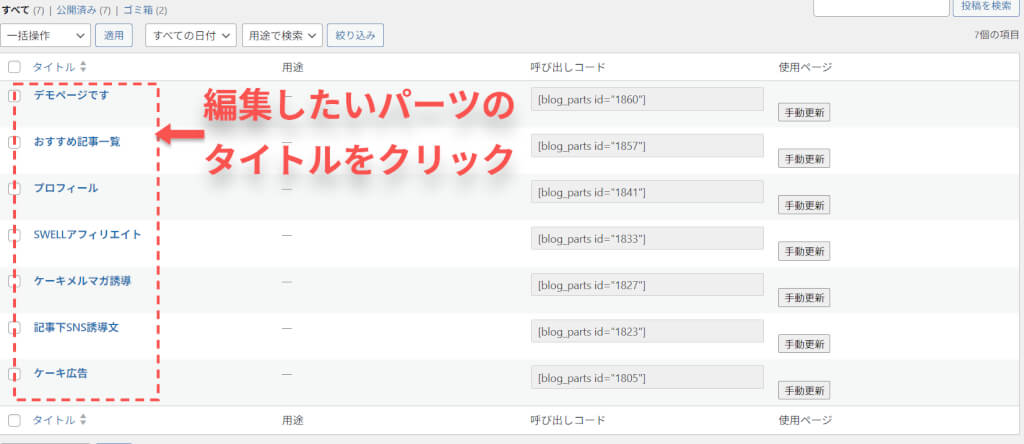1024x444 pixels.
Task: Click the 投稿を検索 button
Action: [989, 7]
